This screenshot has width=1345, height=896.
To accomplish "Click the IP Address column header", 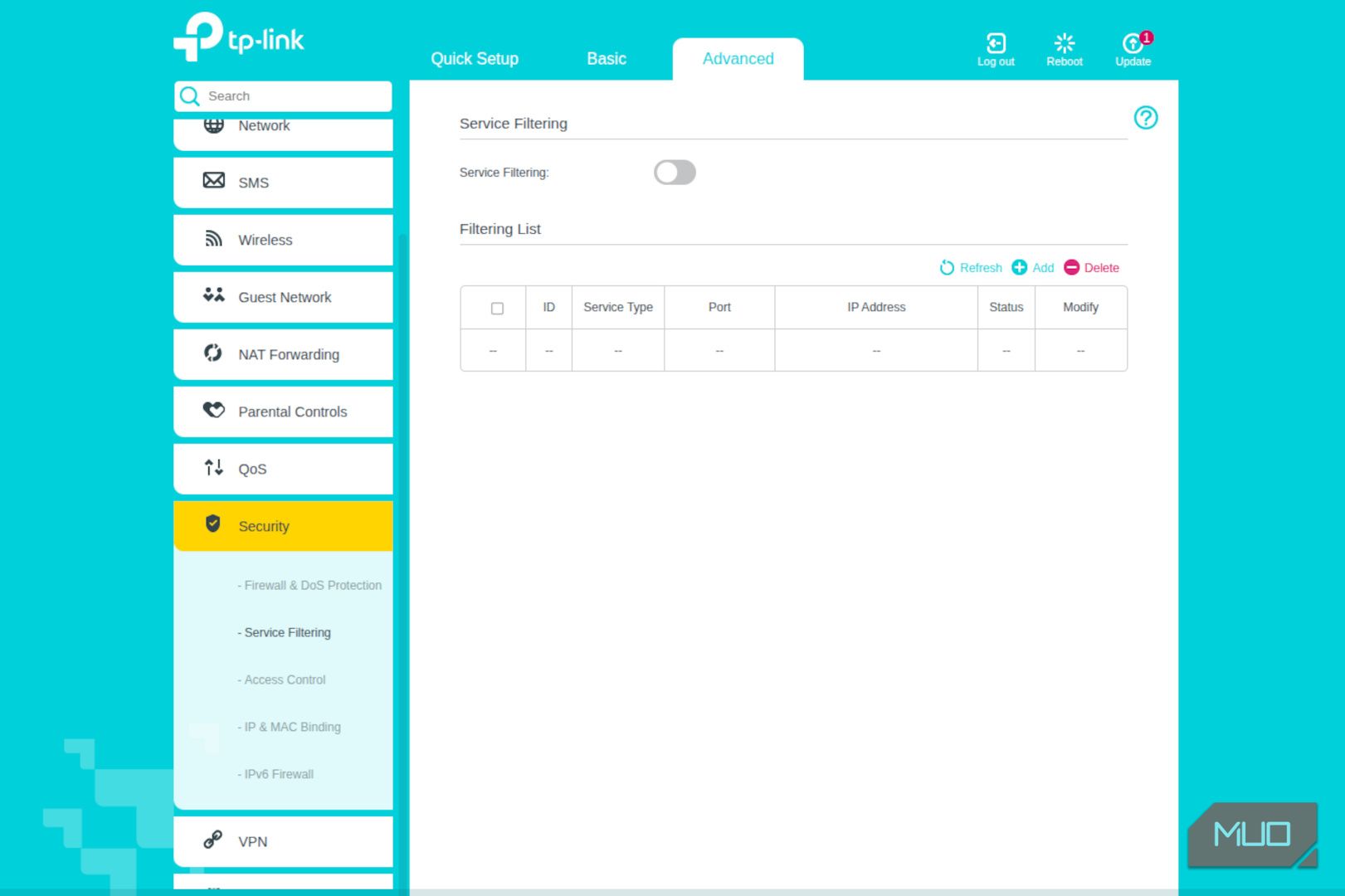I will click(876, 307).
